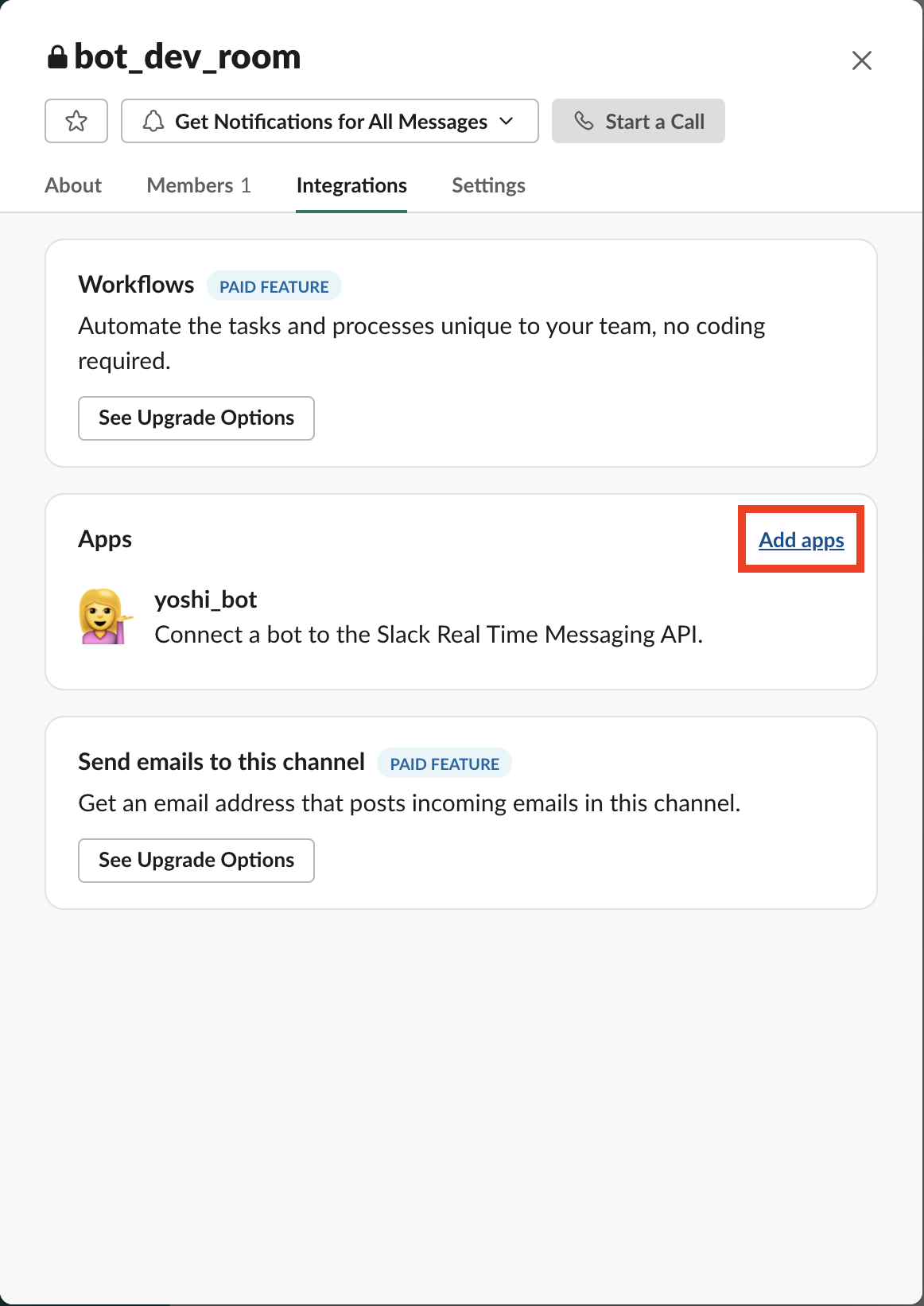Click the bell notification icon

tap(153, 121)
